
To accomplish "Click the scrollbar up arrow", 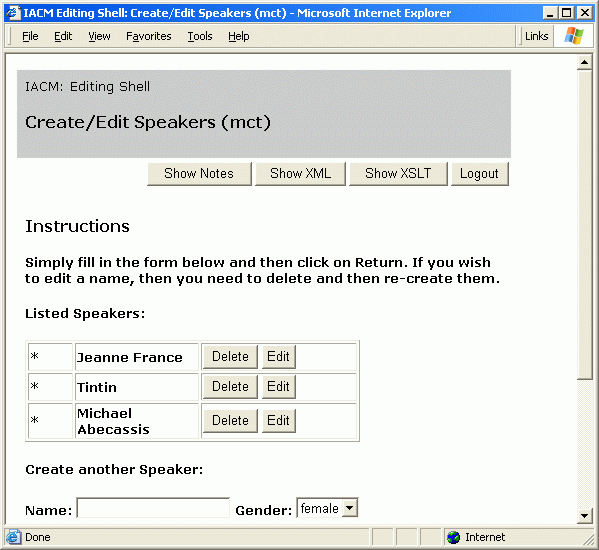I will (584, 62).
